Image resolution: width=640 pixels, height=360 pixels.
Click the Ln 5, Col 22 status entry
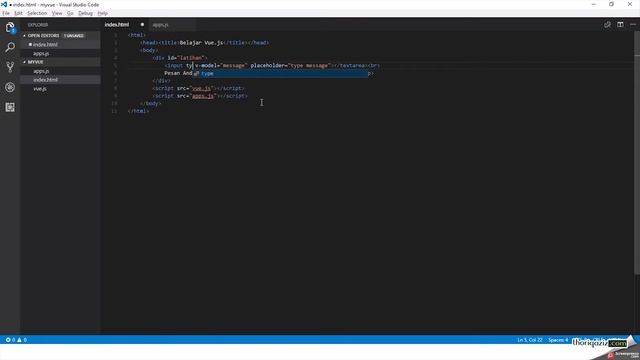click(530, 340)
